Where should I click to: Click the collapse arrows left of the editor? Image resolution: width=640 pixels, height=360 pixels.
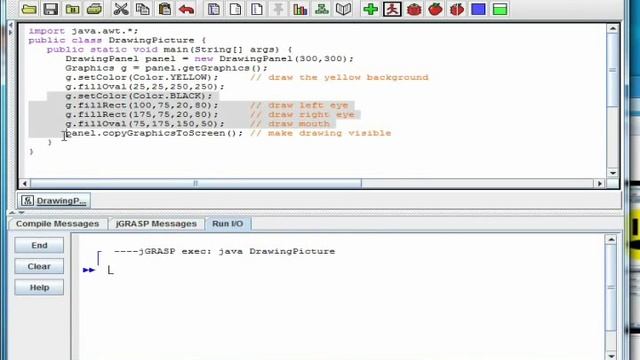pos(11,29)
